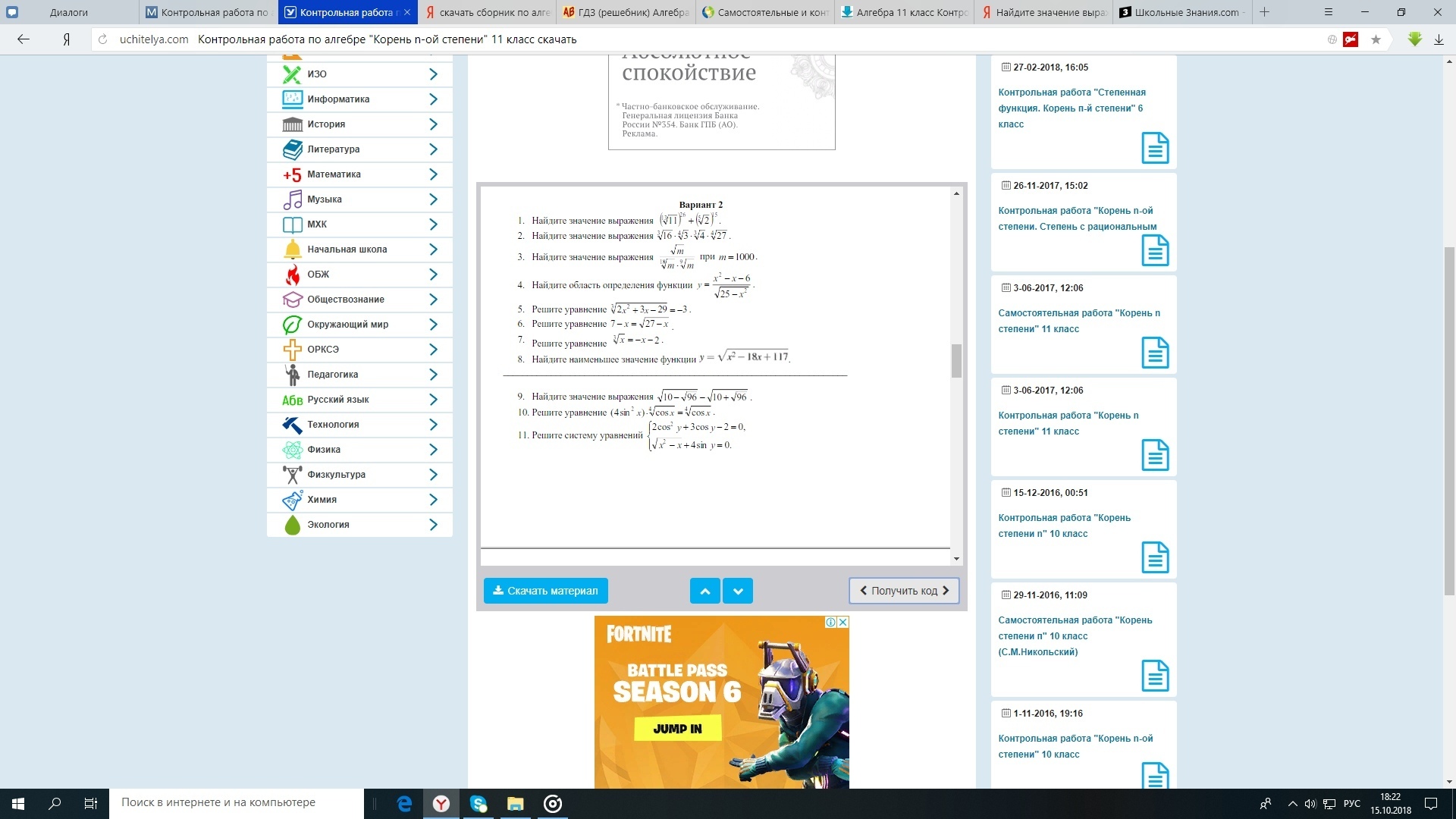The image size is (1456, 819).
Task: Click the document viewer's vertical scrollbar thumb
Action: point(956,361)
